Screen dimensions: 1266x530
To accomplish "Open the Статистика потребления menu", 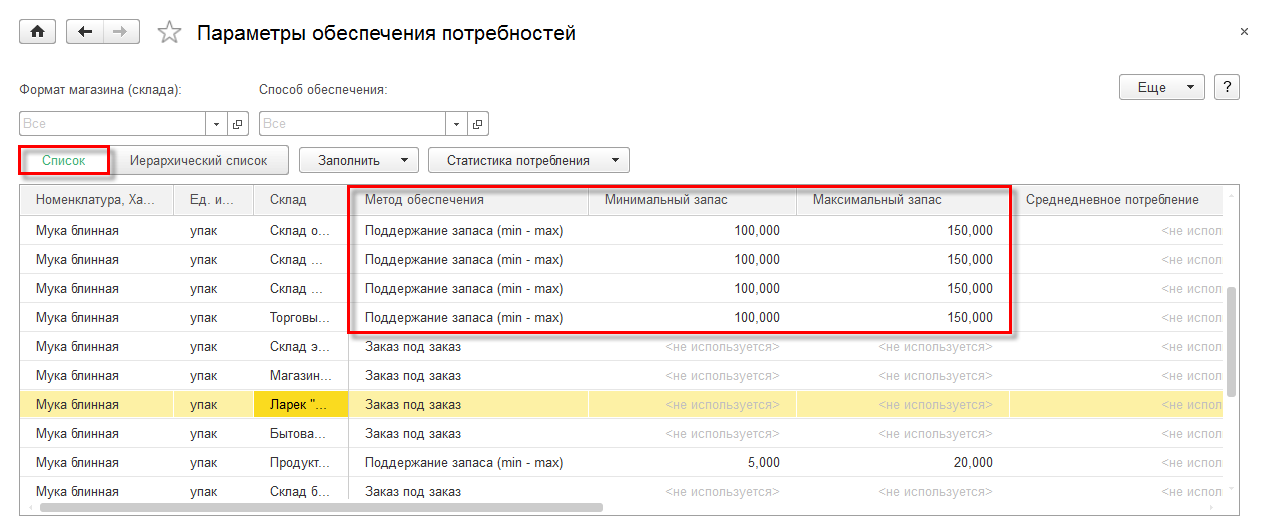I will tap(528, 160).
